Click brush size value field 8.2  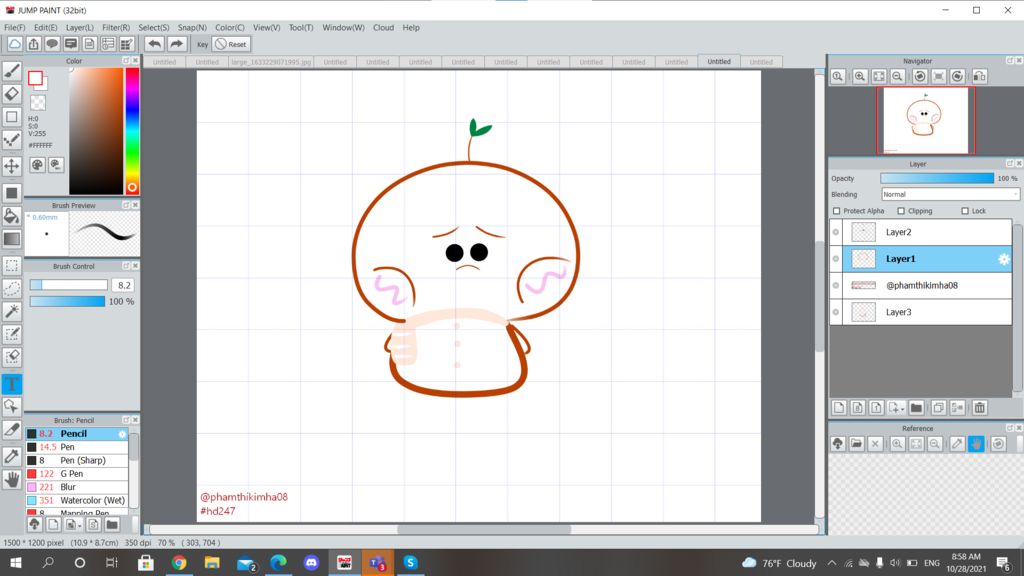tap(123, 285)
